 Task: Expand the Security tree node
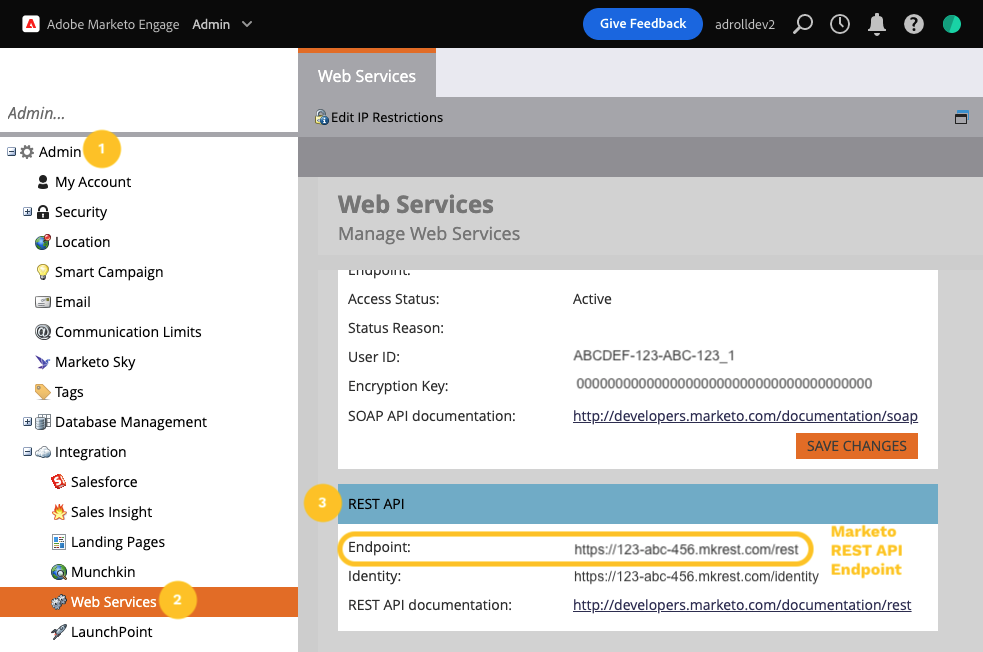[28, 212]
